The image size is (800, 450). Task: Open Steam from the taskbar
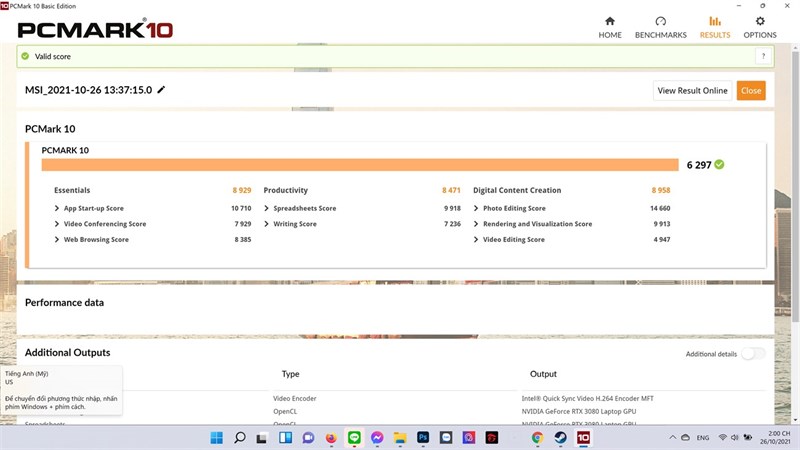pos(560,437)
